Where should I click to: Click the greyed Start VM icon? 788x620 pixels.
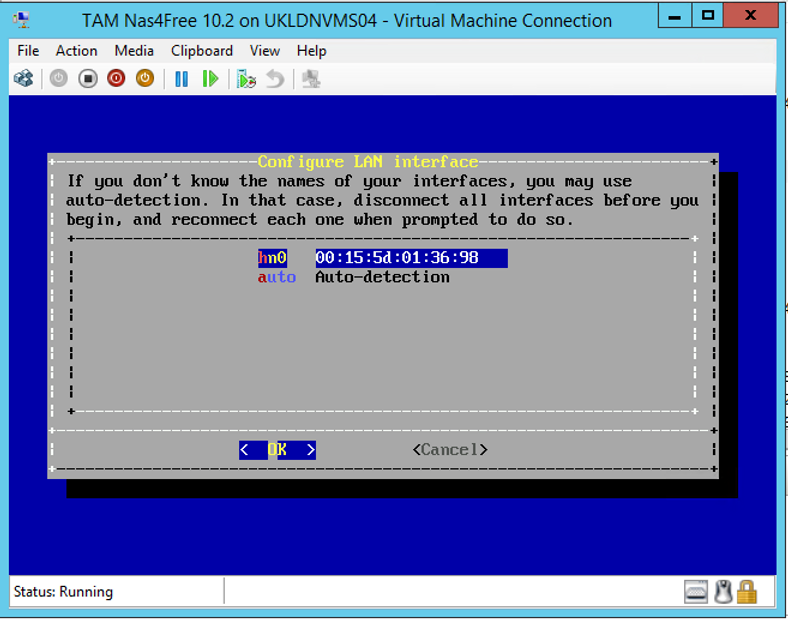tap(58, 78)
